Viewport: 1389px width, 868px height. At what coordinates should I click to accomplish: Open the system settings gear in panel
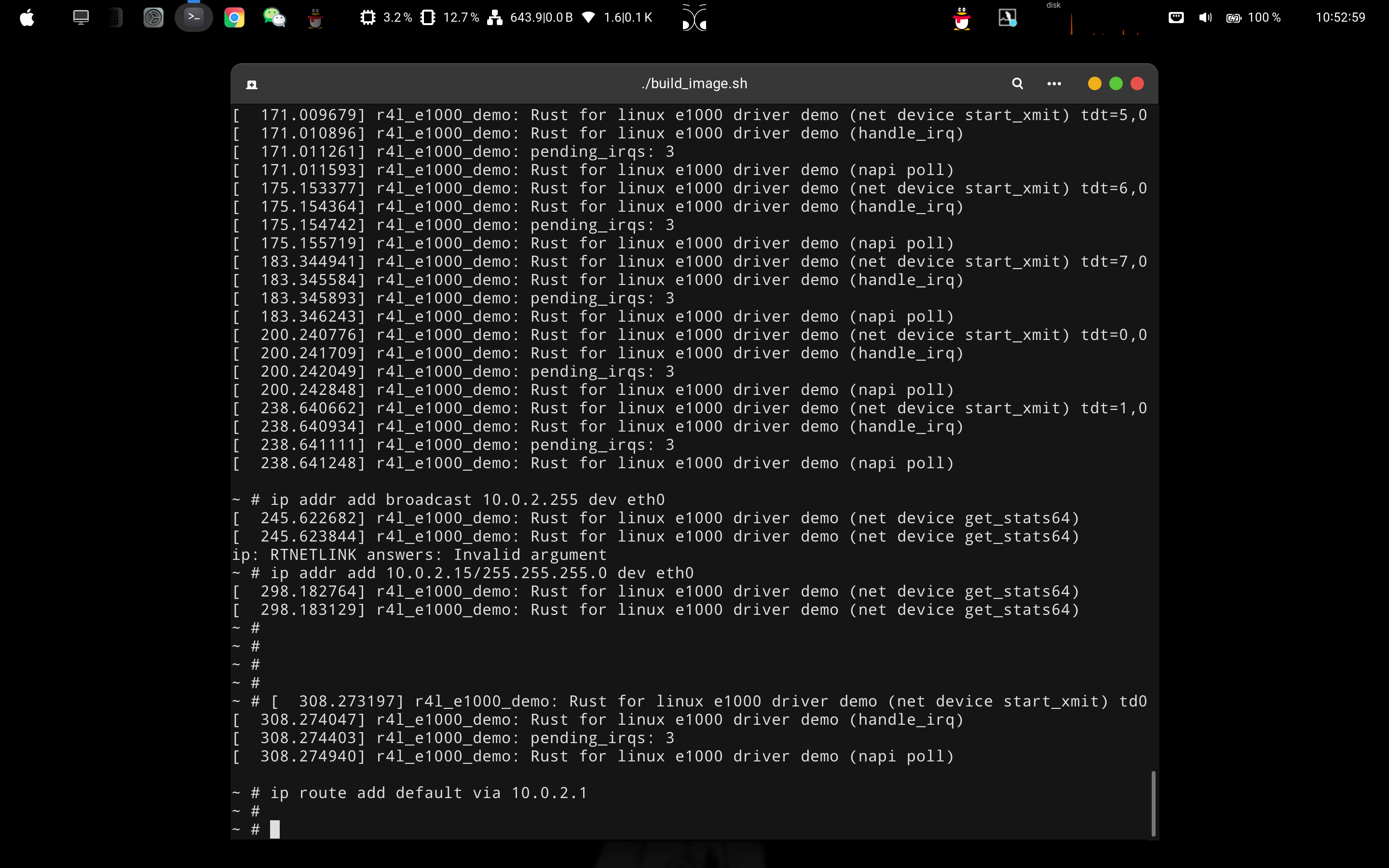coord(153,18)
